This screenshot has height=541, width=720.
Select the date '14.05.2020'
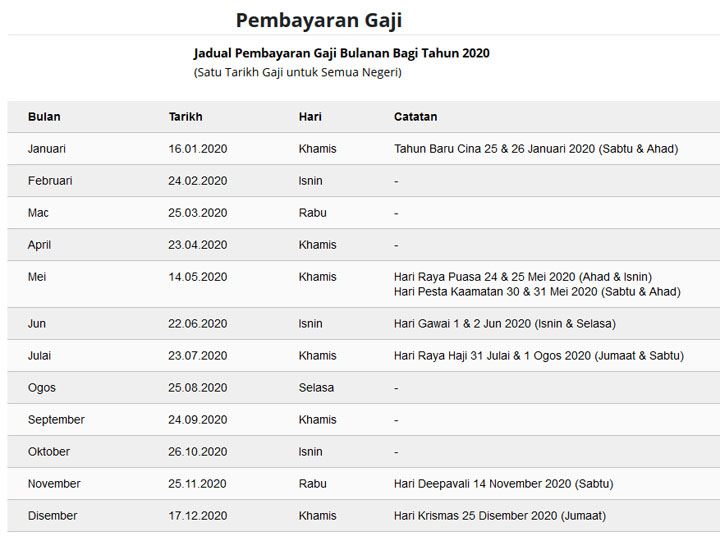pos(197,277)
